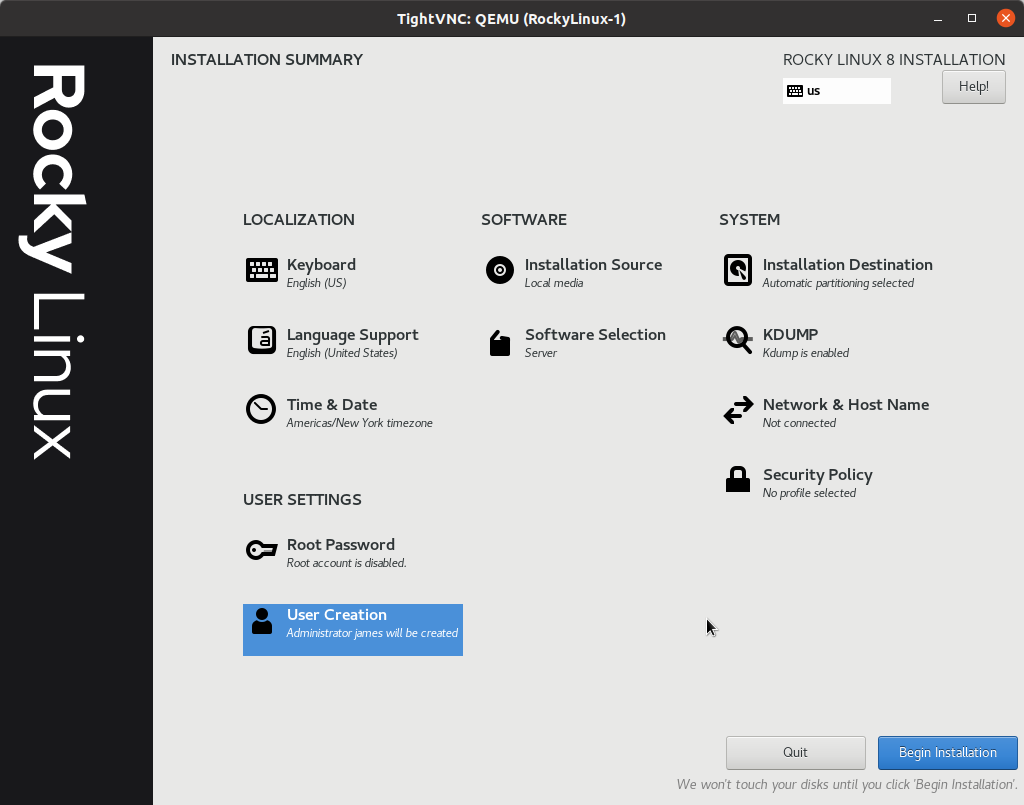Image resolution: width=1024 pixels, height=805 pixels.
Task: Open the Network & Host Name label
Action: [x=846, y=405]
